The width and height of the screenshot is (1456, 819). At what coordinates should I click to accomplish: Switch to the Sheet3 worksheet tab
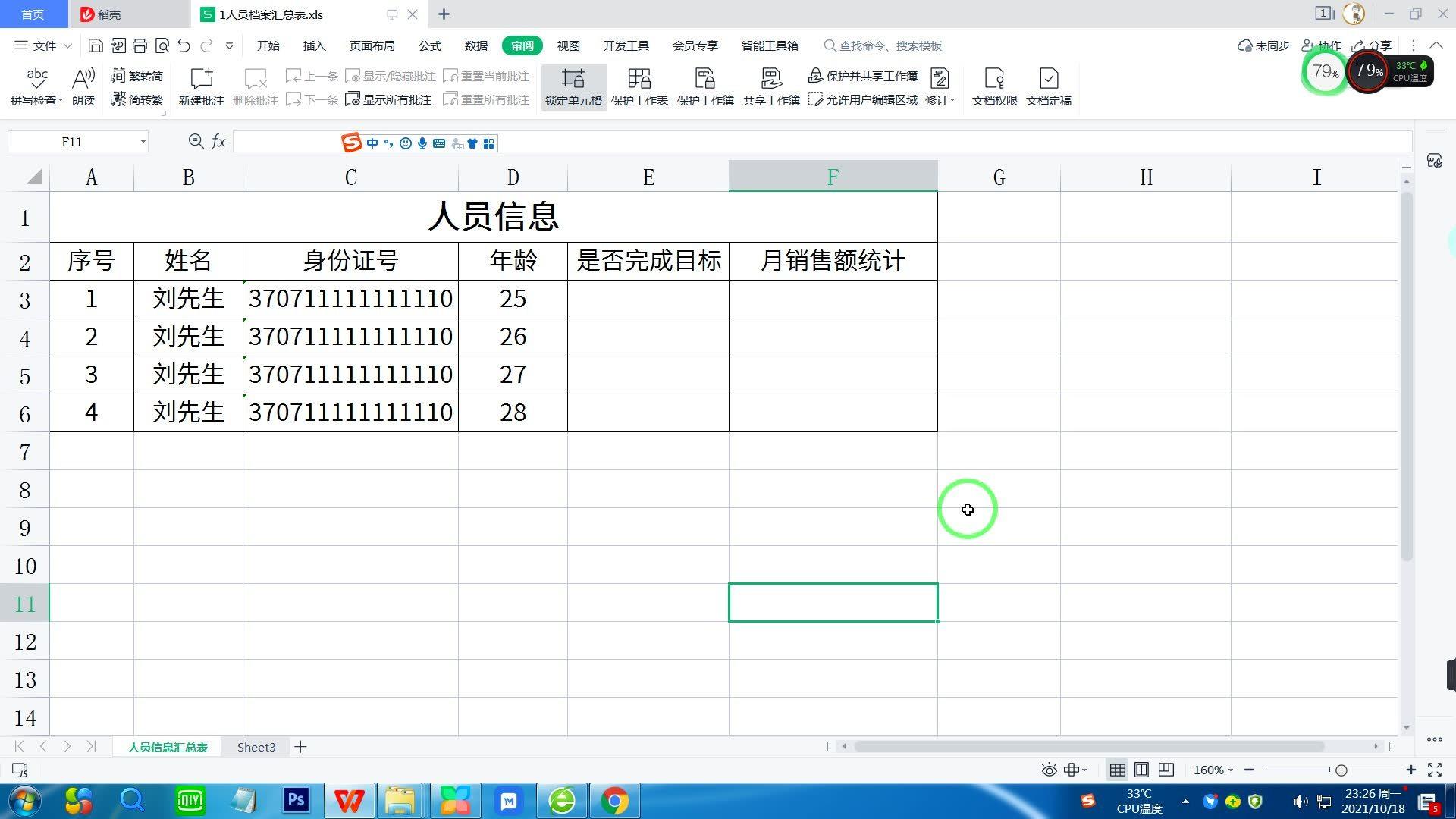(x=256, y=747)
